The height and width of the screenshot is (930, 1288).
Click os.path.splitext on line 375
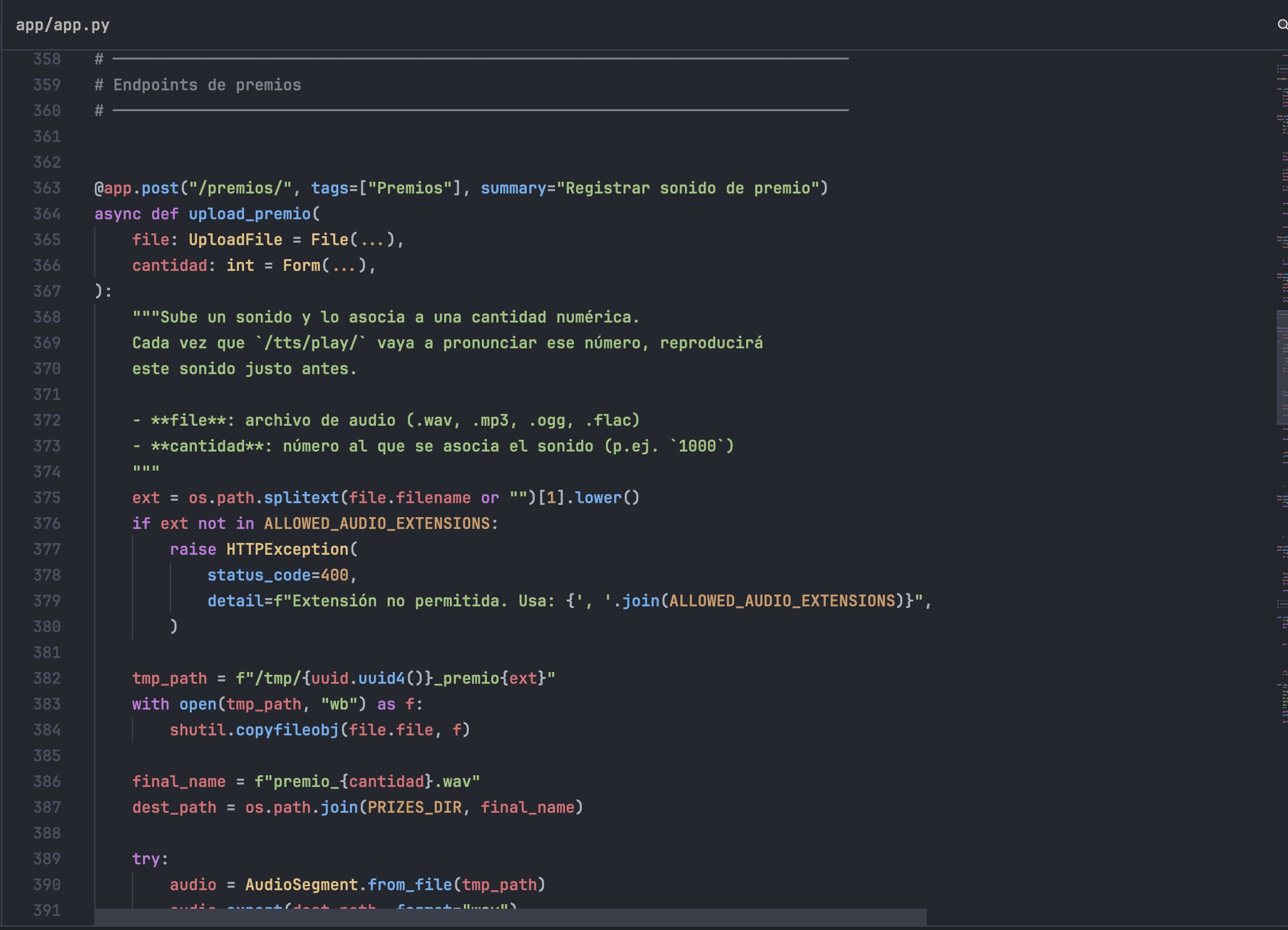tap(264, 498)
